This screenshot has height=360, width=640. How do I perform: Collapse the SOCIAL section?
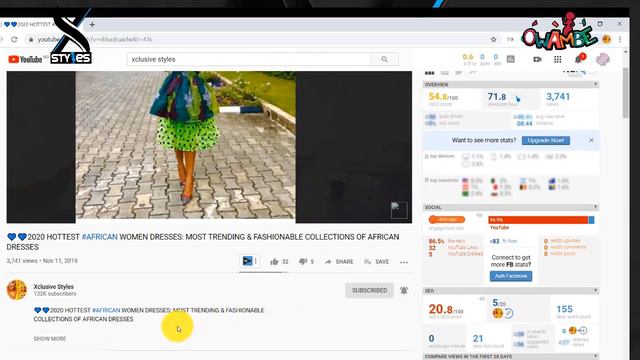coord(596,207)
